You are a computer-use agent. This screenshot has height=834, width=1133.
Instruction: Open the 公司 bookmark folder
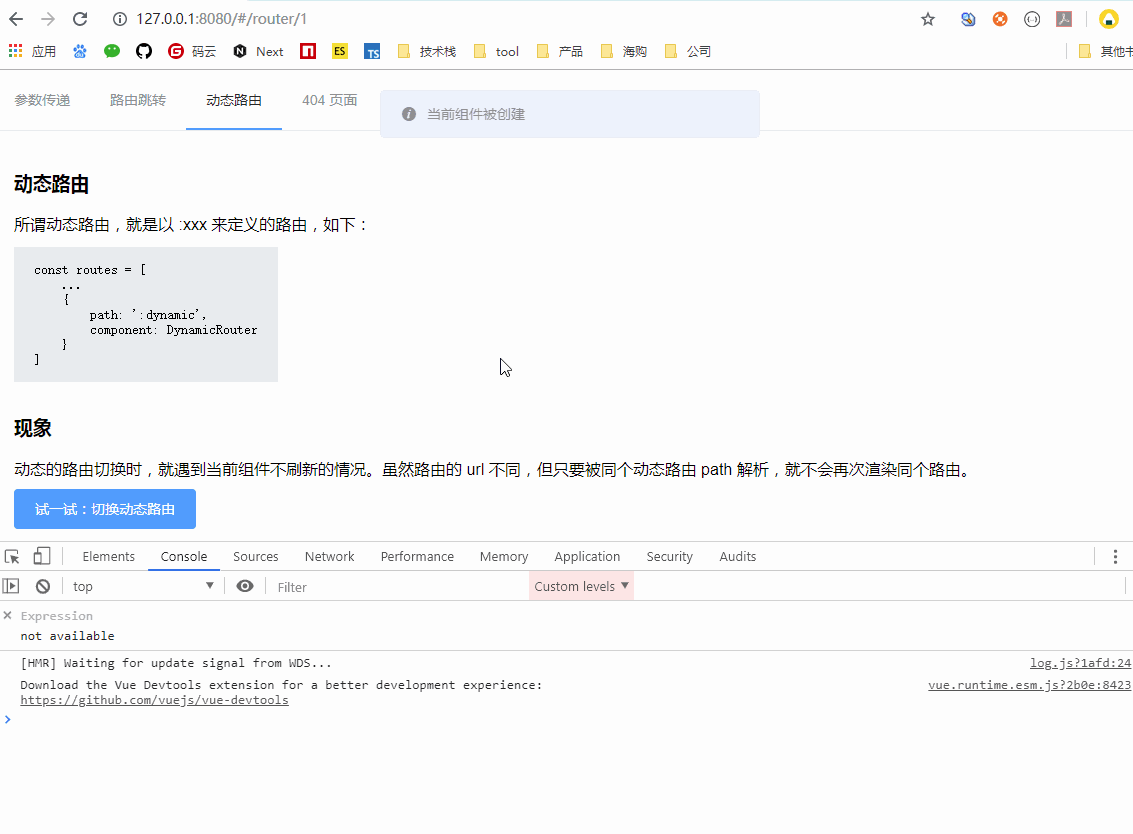688,51
